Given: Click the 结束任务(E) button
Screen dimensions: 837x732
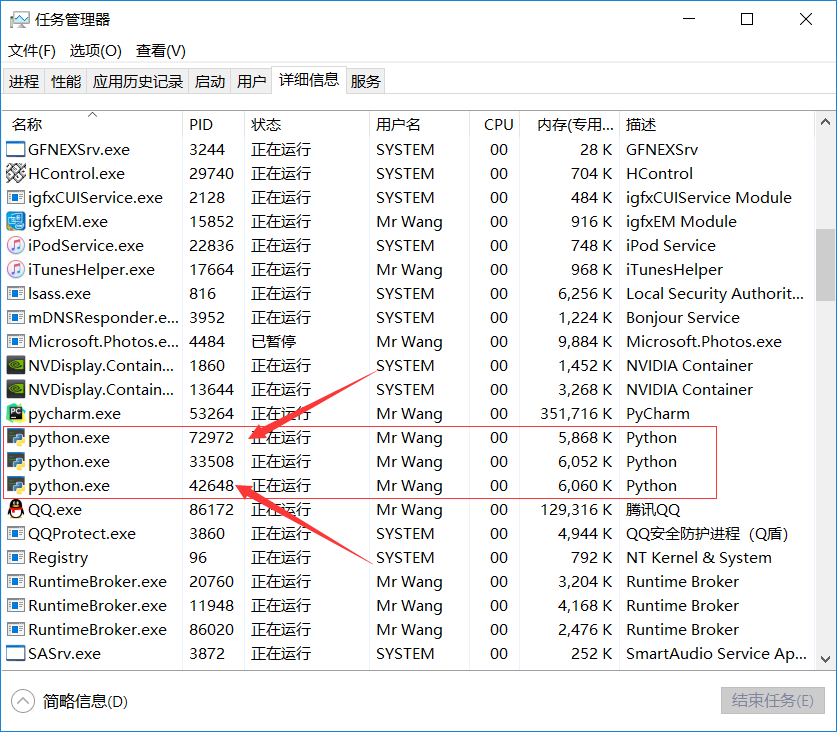Looking at the screenshot, I should click(772, 700).
